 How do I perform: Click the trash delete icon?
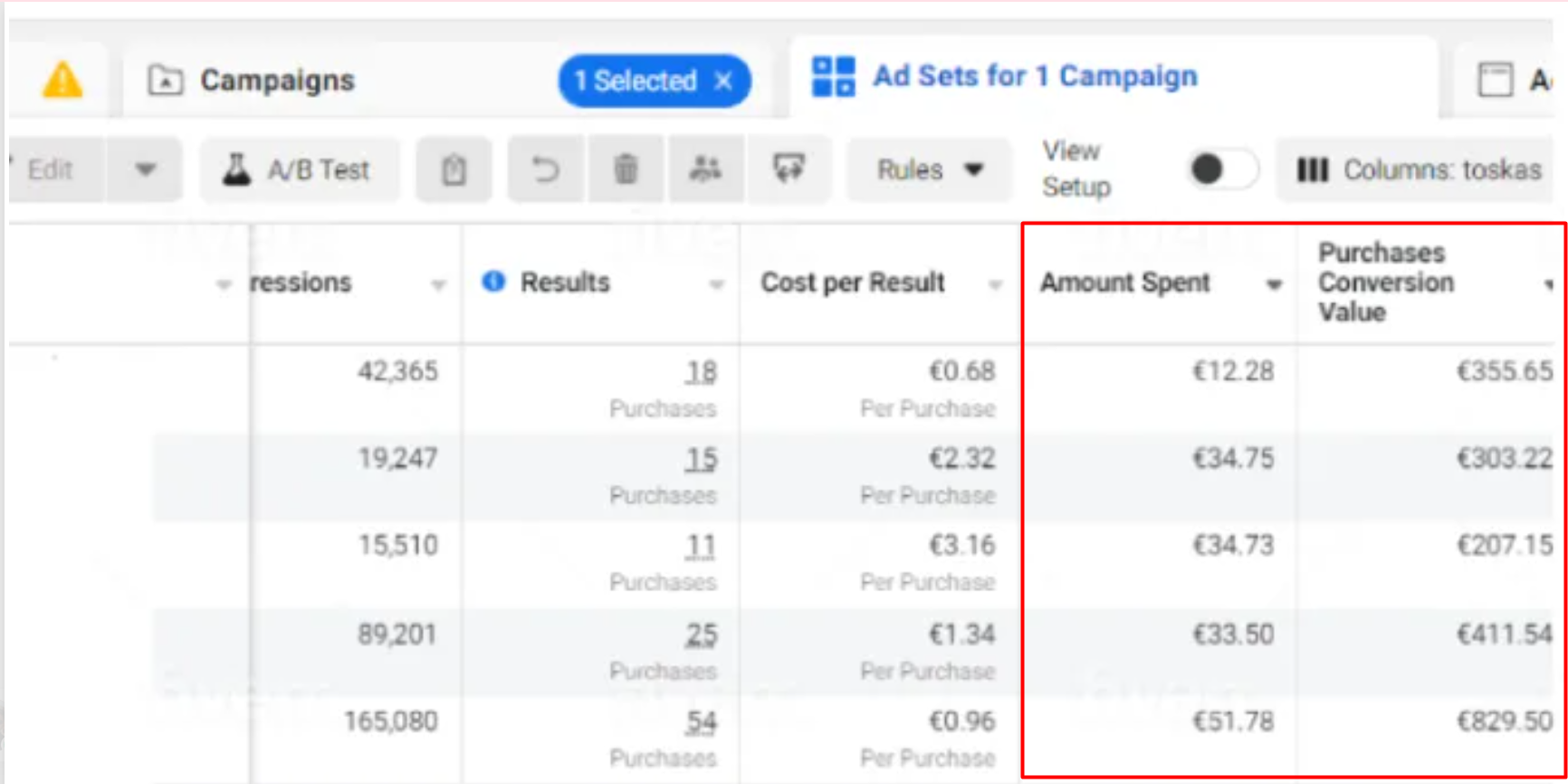626,169
